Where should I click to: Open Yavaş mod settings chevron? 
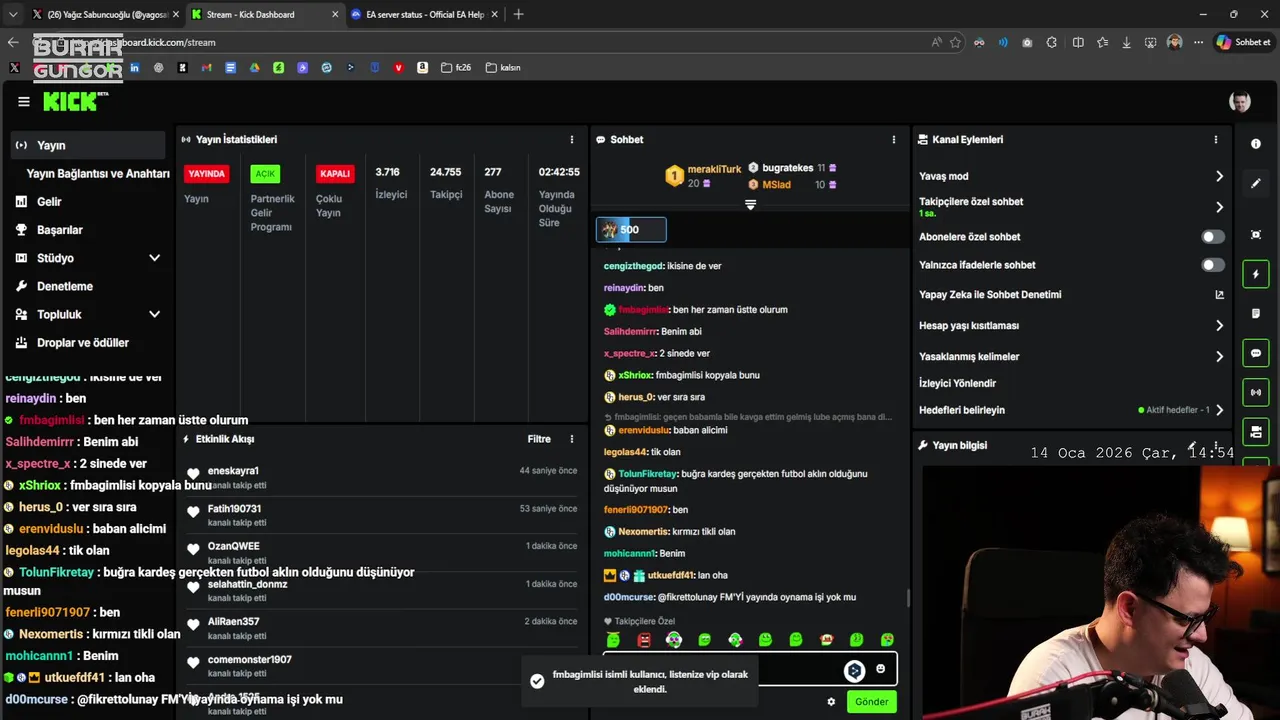1219,176
